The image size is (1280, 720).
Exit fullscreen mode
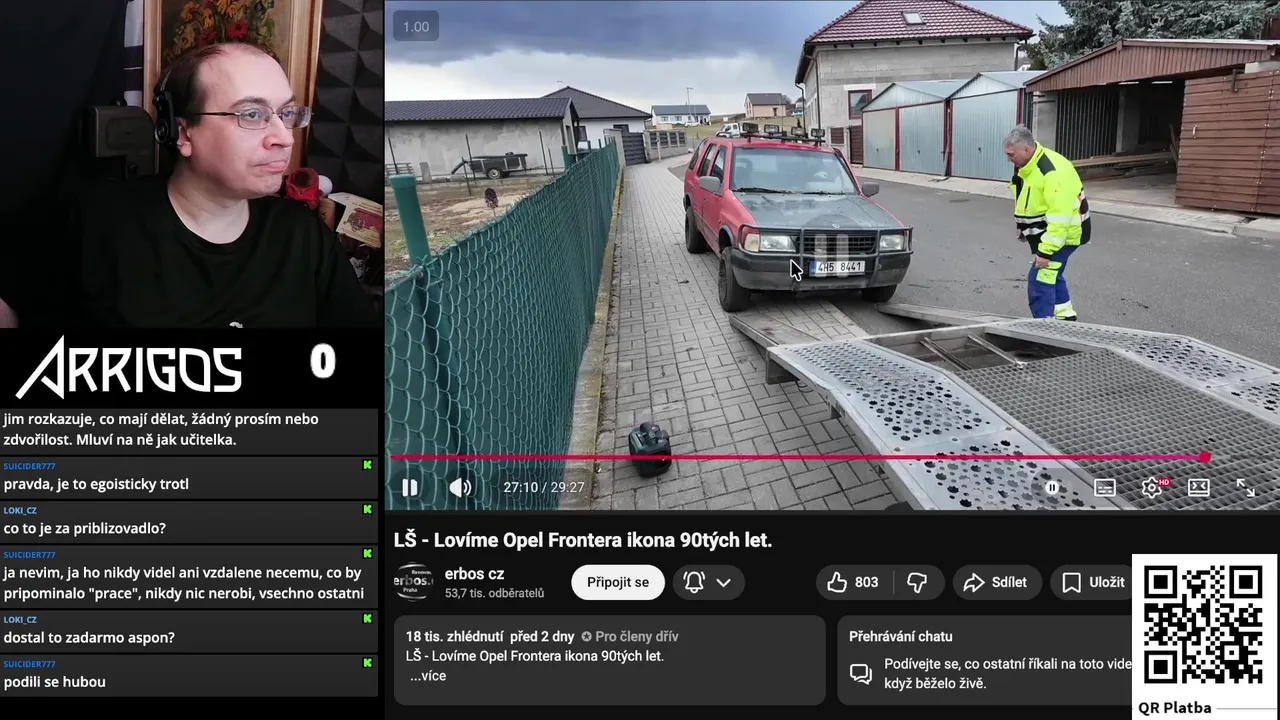(1246, 488)
